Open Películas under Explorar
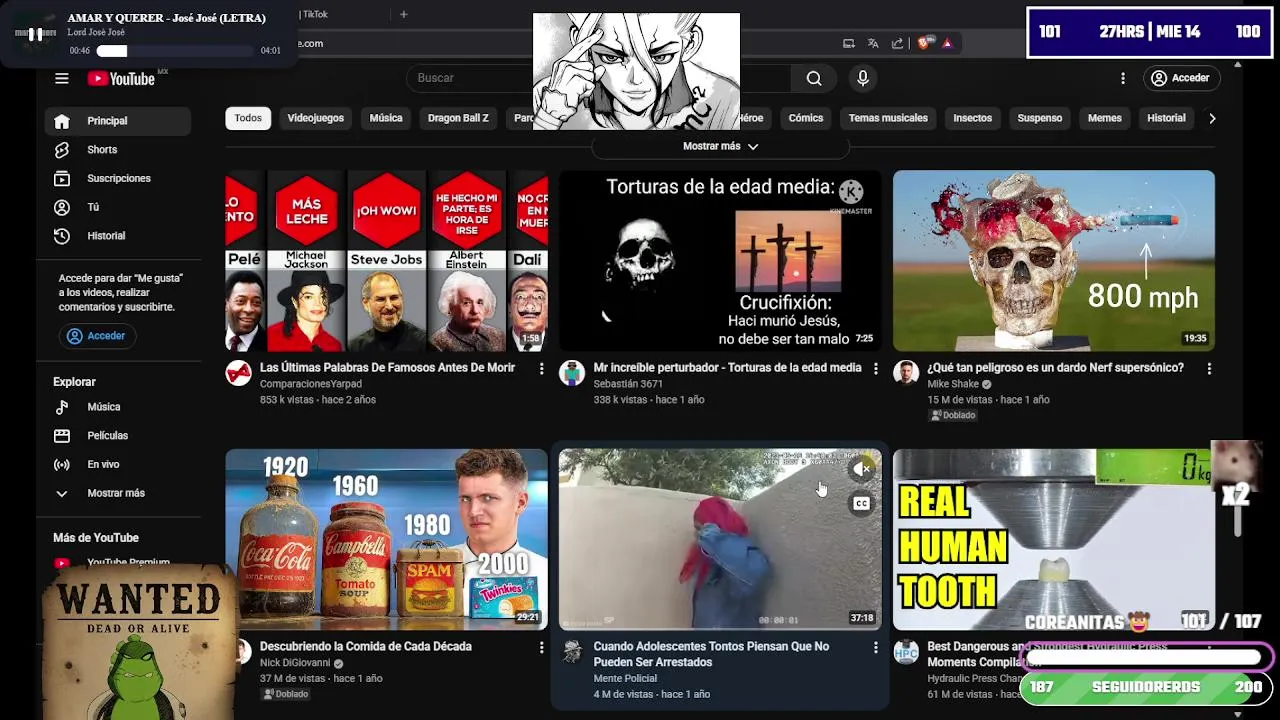 click(118, 436)
